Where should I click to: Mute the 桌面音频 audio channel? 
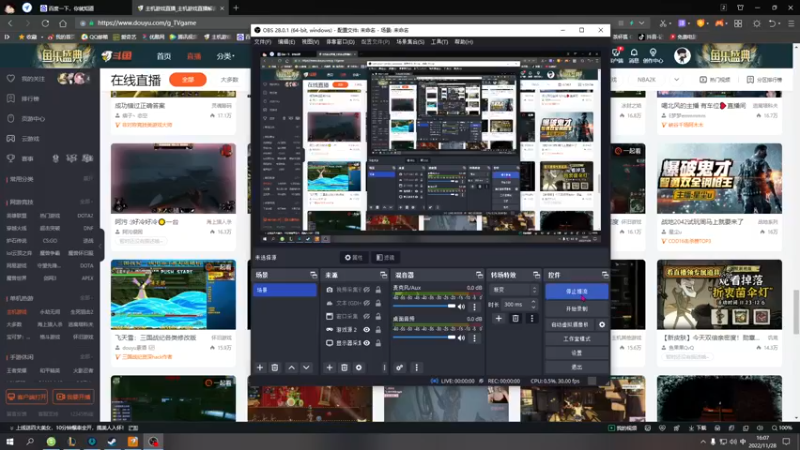coord(461,338)
